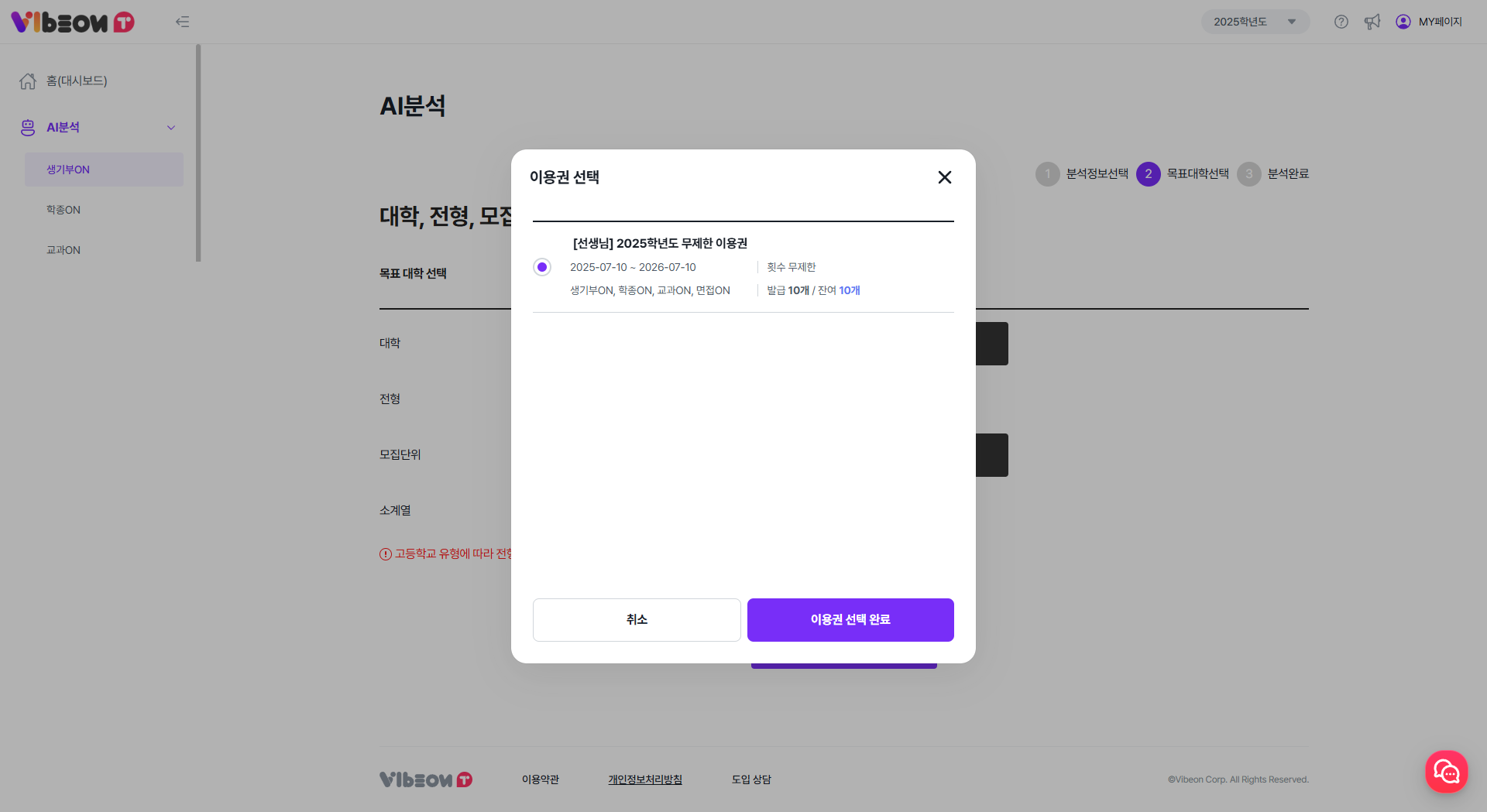Open the chat support bubble icon
Image resolution: width=1487 pixels, height=812 pixels.
(x=1446, y=771)
